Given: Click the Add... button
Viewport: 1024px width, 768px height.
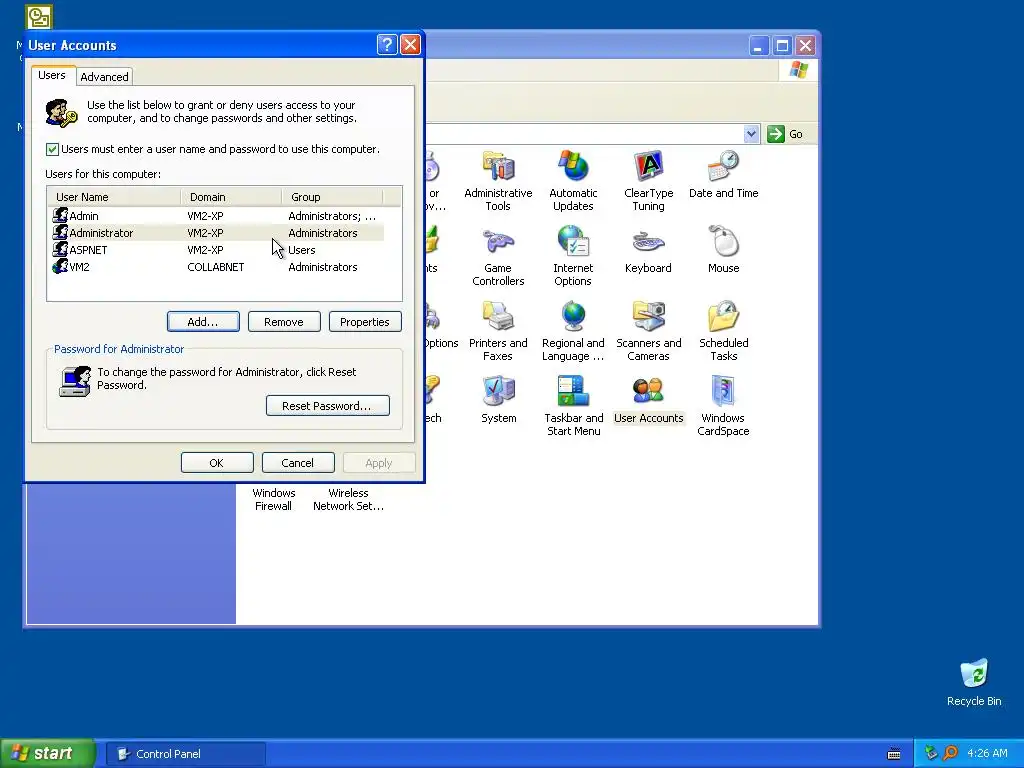Looking at the screenshot, I should (x=203, y=322).
